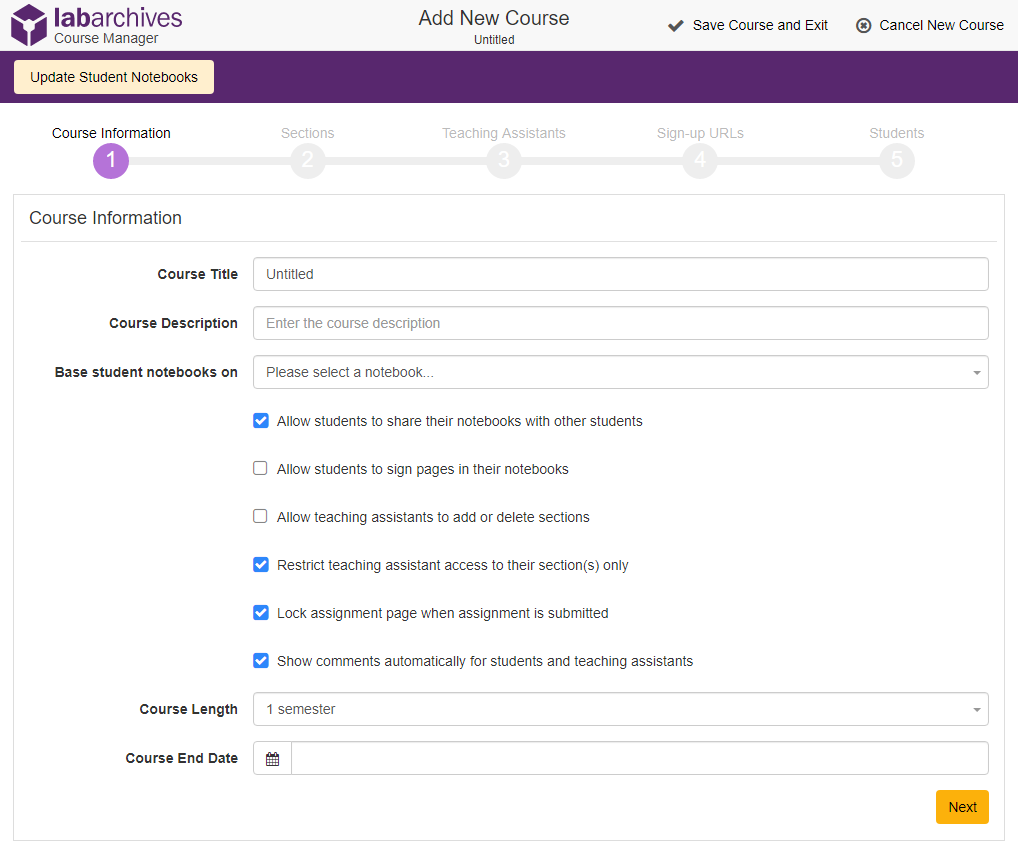Screen dimensions: 1018x851
Task: Enable allowing students to sign pages
Action: pyautogui.click(x=261, y=469)
